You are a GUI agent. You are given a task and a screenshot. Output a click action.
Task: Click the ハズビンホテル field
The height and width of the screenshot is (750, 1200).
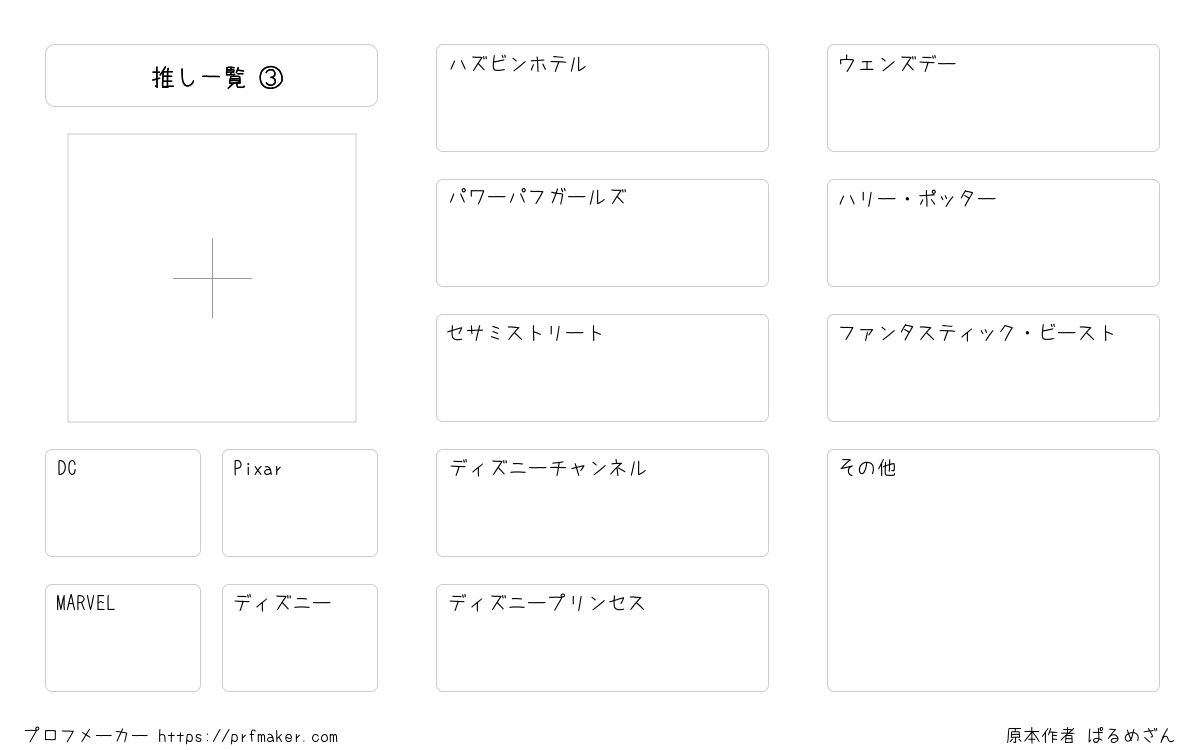(602, 98)
